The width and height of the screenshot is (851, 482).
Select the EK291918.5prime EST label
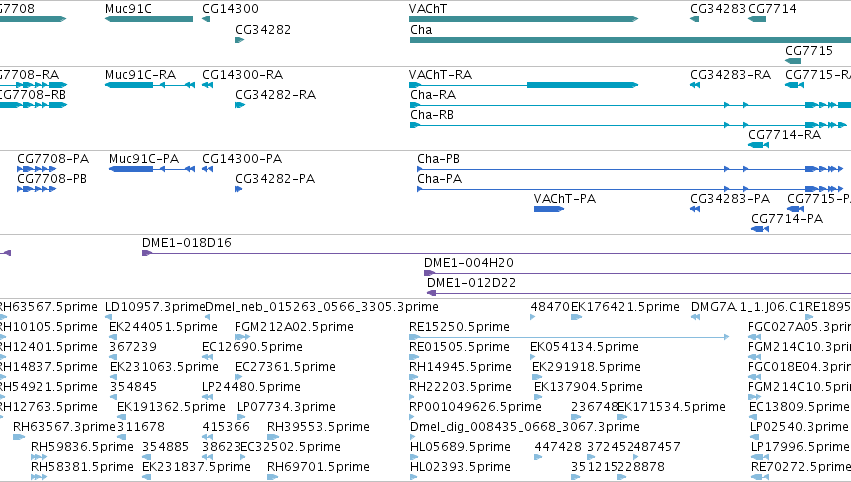(x=587, y=367)
